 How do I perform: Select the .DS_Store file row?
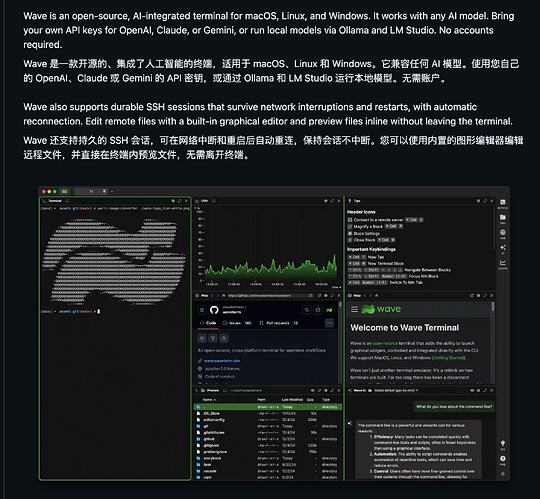268,413
